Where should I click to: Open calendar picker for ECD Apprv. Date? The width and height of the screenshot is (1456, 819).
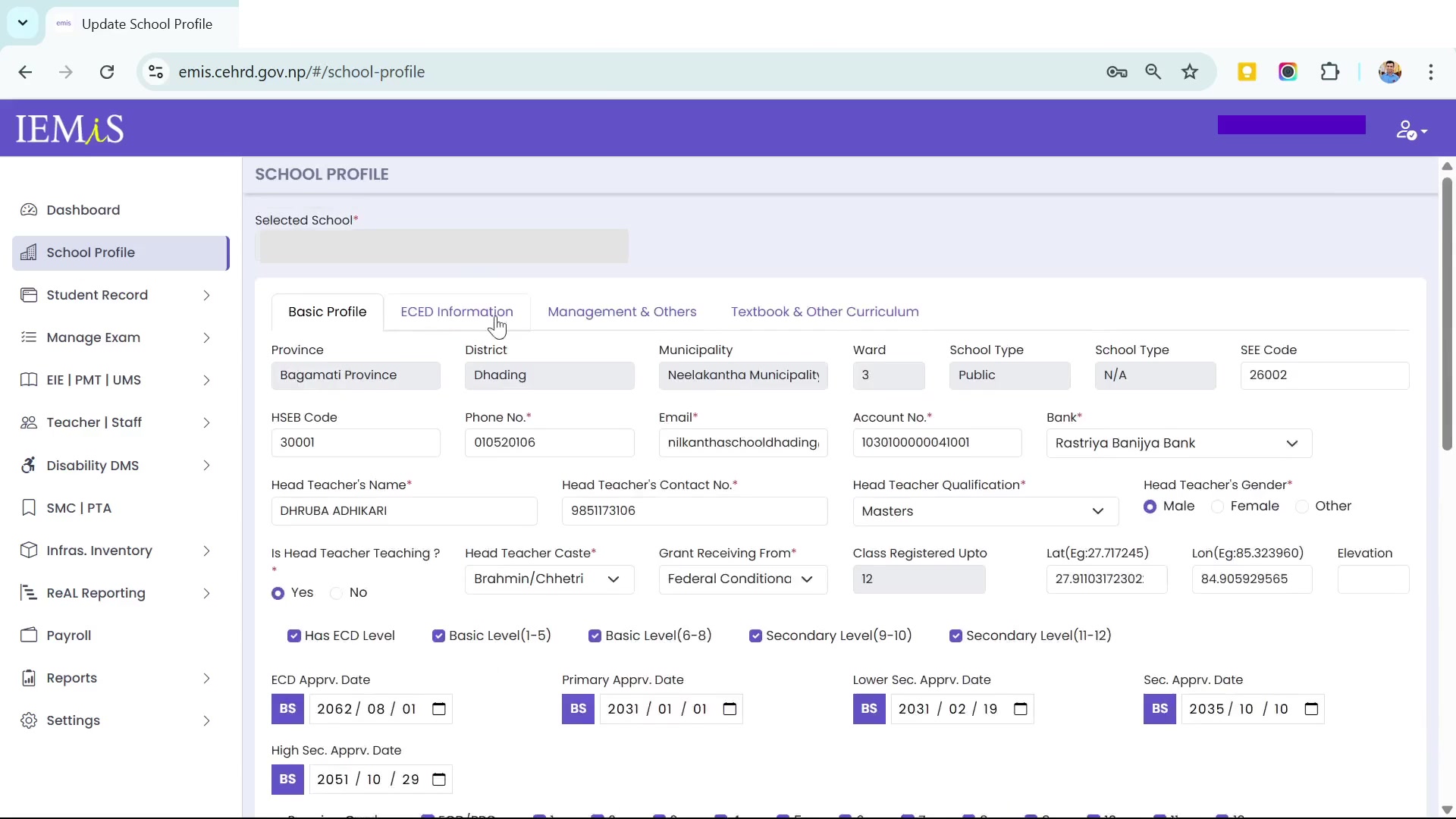(x=439, y=709)
